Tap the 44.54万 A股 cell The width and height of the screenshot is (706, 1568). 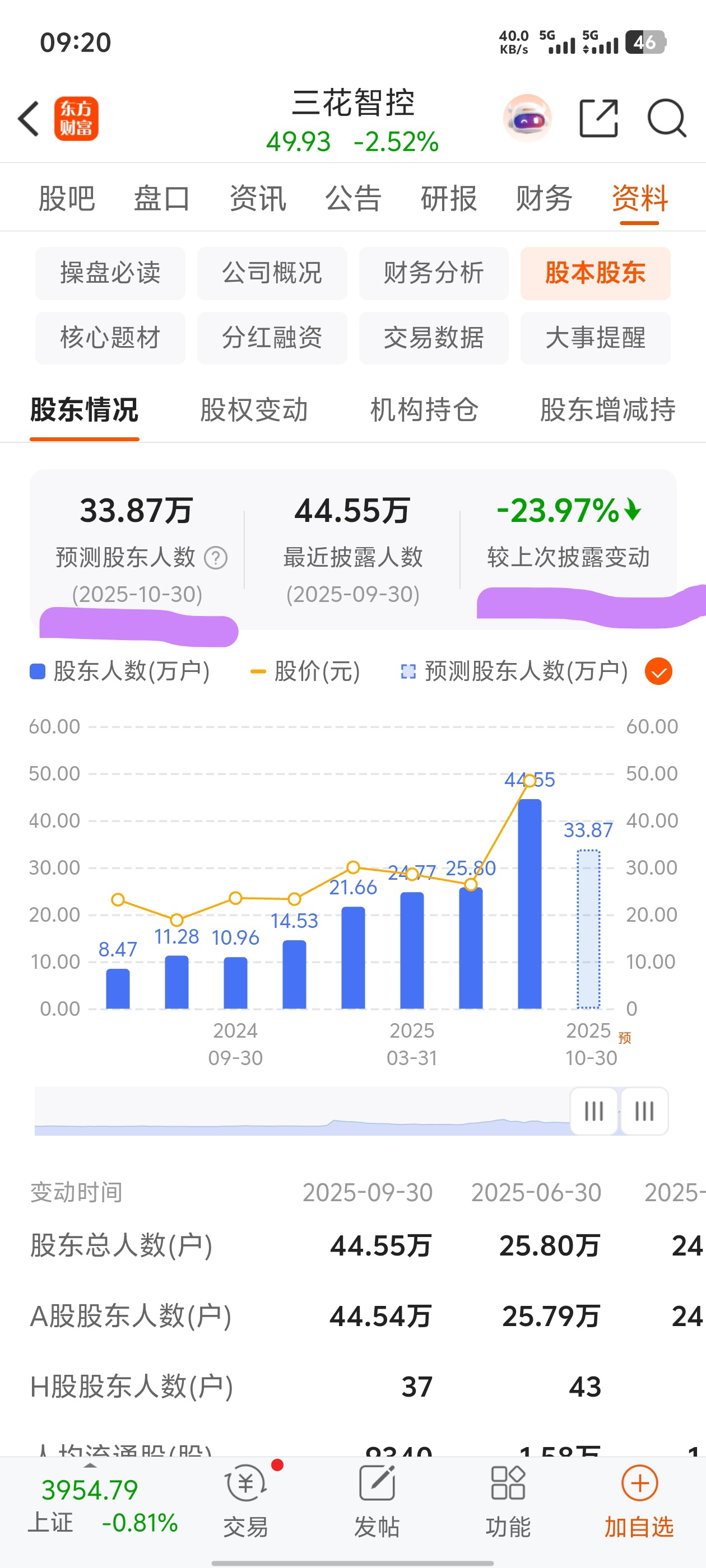tap(380, 1316)
